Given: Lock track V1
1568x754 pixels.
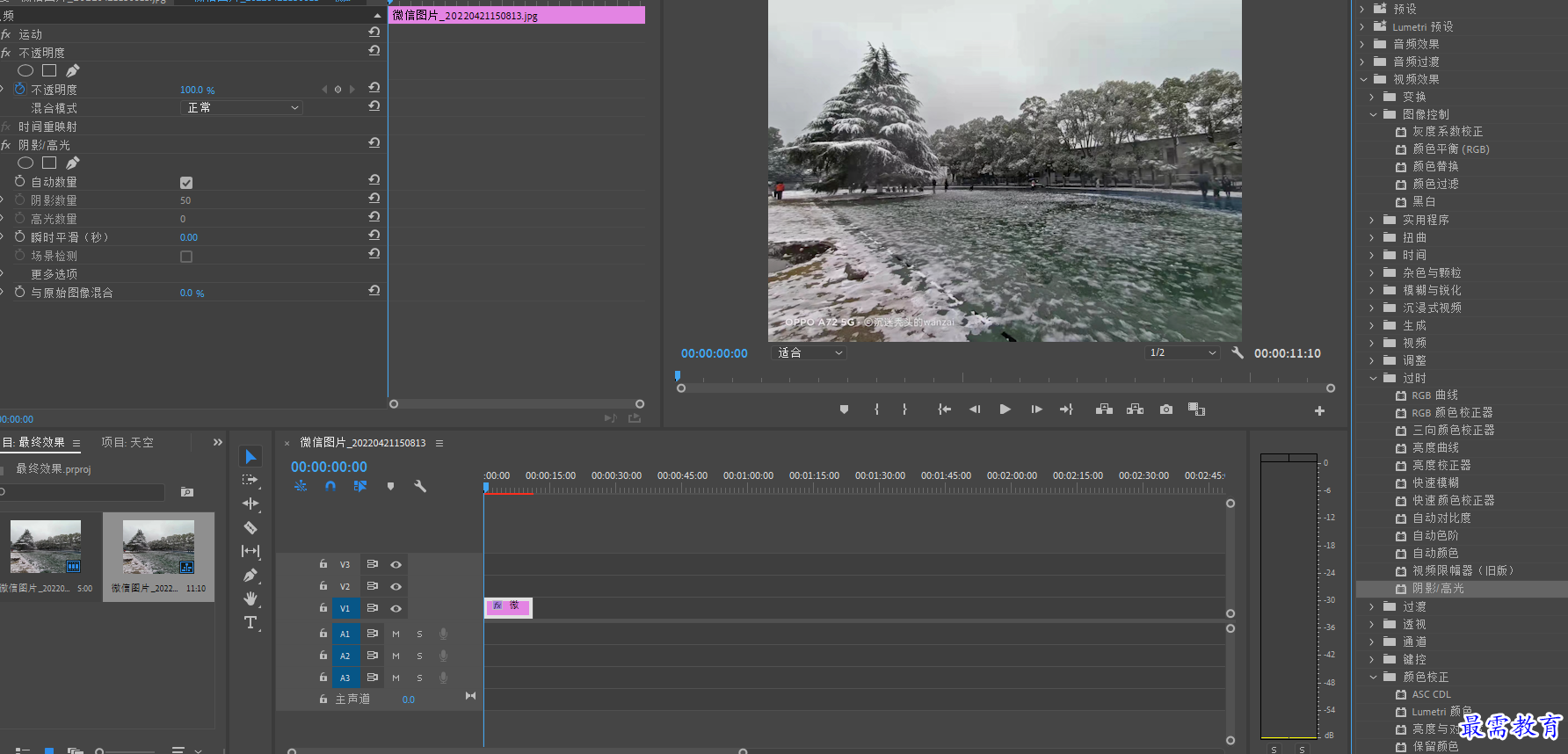Looking at the screenshot, I should tap(323, 607).
